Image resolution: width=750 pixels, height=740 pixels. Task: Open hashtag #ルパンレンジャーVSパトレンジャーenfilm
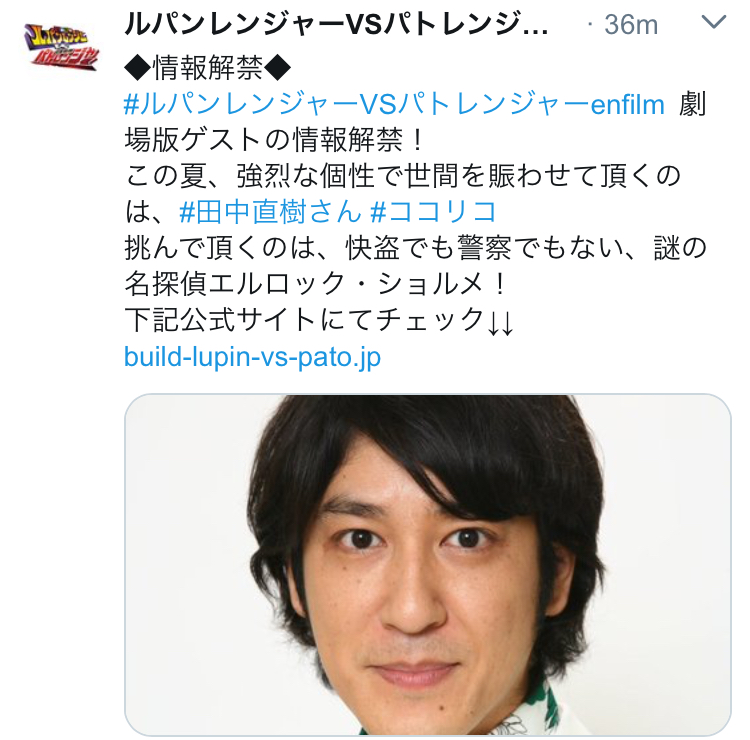click(394, 105)
